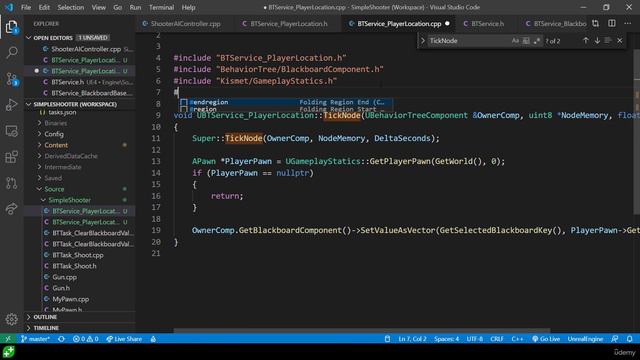Open the Run and Debug view

11,105
